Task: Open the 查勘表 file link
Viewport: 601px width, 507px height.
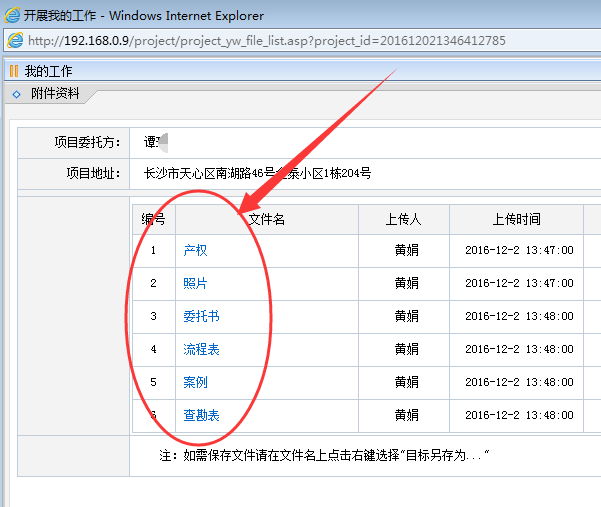Action: (x=201, y=415)
